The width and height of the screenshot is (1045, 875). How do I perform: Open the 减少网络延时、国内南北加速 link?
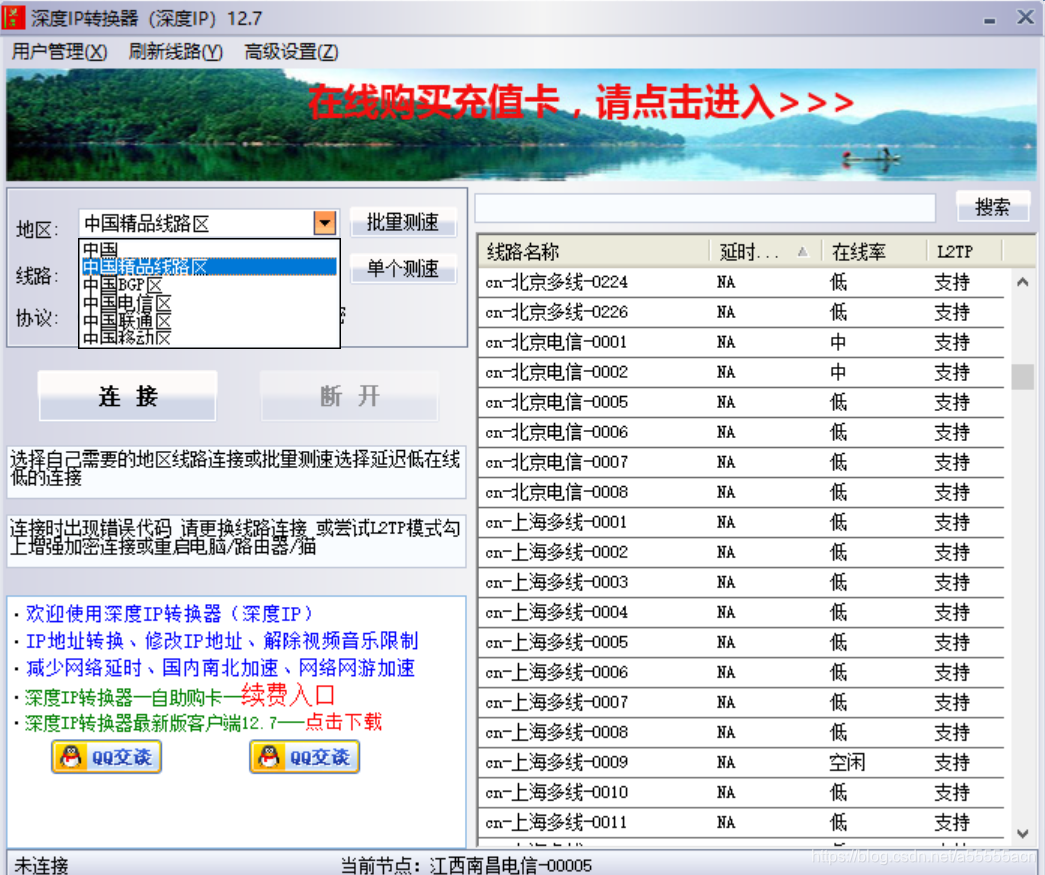pos(220,668)
